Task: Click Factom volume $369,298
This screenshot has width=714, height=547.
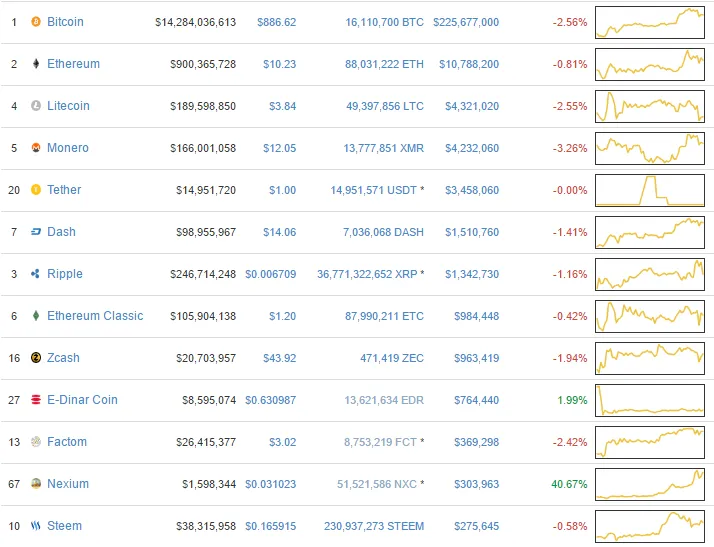Action: (476, 442)
